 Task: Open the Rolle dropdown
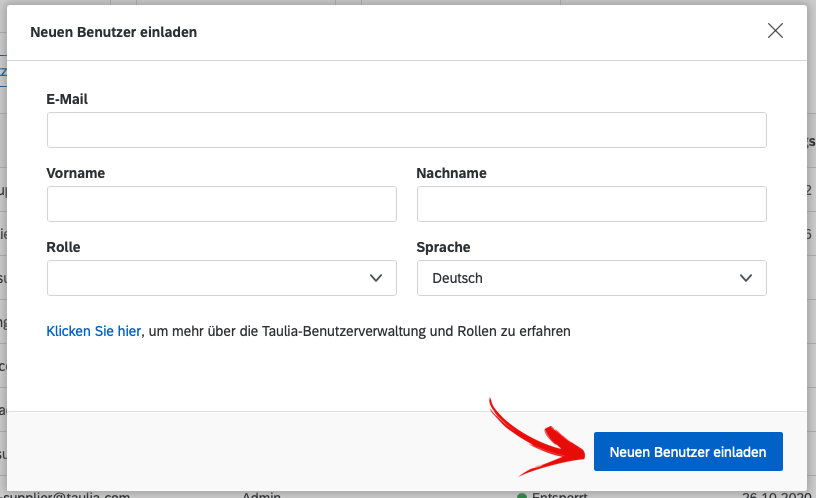pos(222,278)
